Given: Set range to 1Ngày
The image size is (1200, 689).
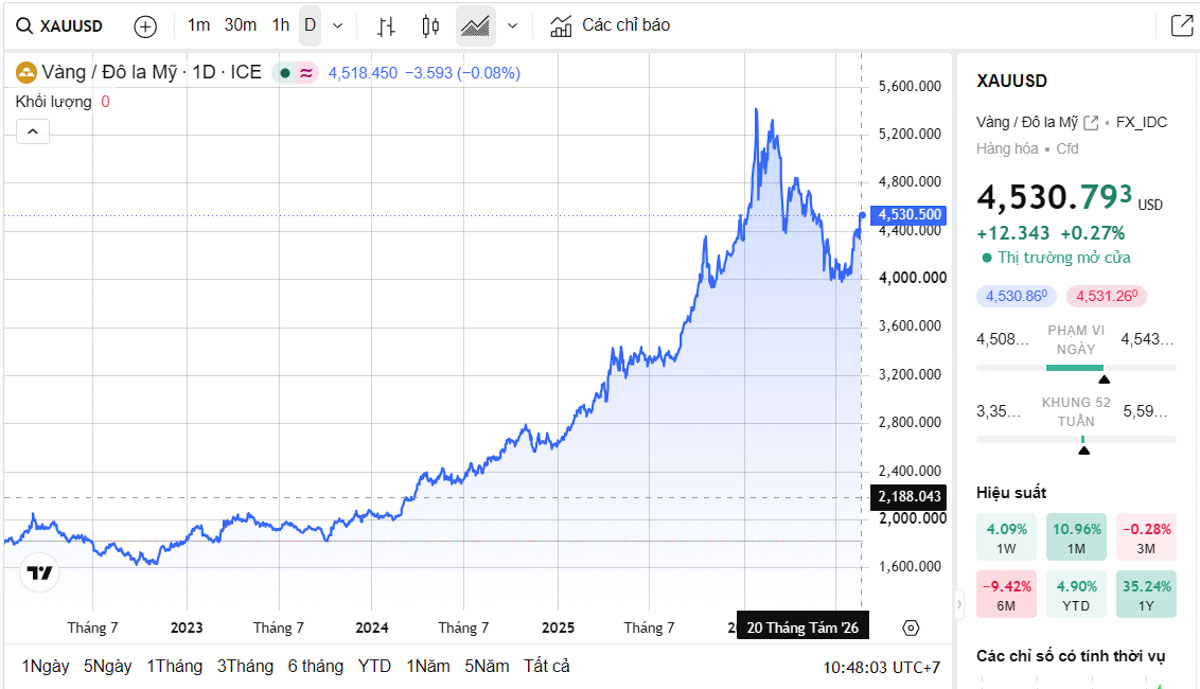Looking at the screenshot, I should tap(46, 666).
